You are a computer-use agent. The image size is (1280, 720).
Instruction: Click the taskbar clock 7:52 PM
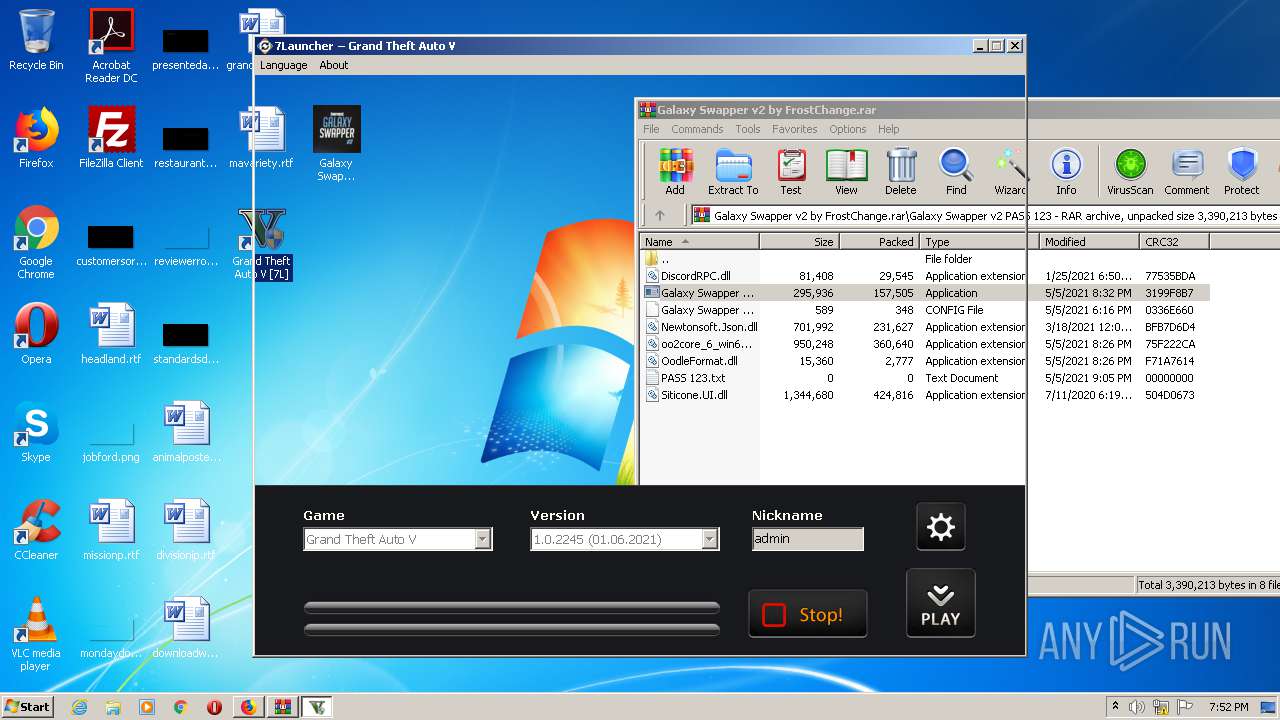click(x=1228, y=707)
